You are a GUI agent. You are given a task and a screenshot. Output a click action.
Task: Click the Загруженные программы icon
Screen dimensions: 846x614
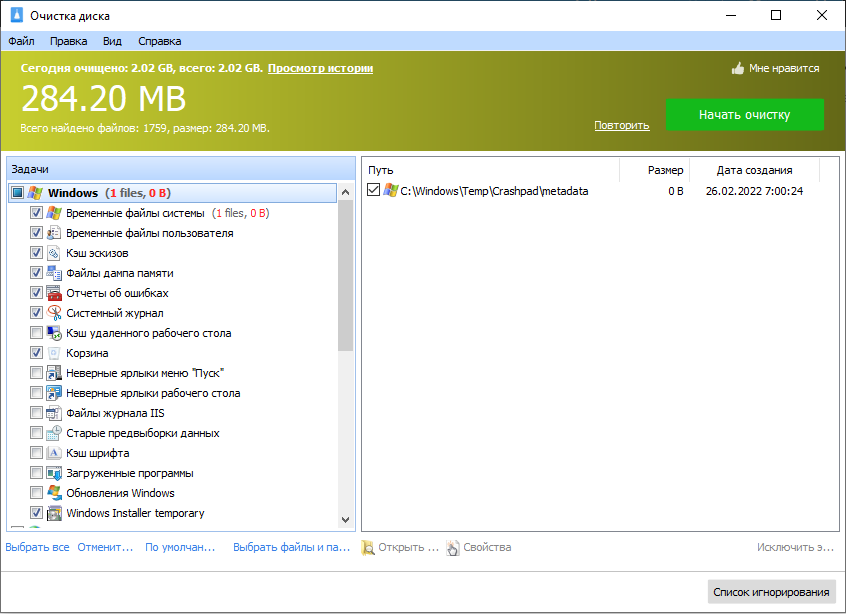(53, 472)
